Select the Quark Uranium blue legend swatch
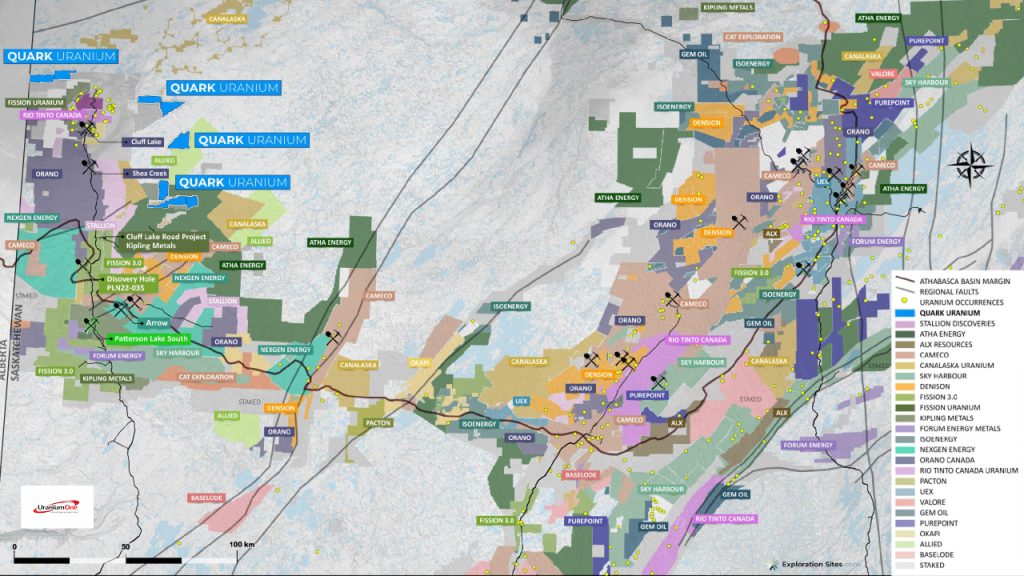The image size is (1024, 576). (904, 313)
